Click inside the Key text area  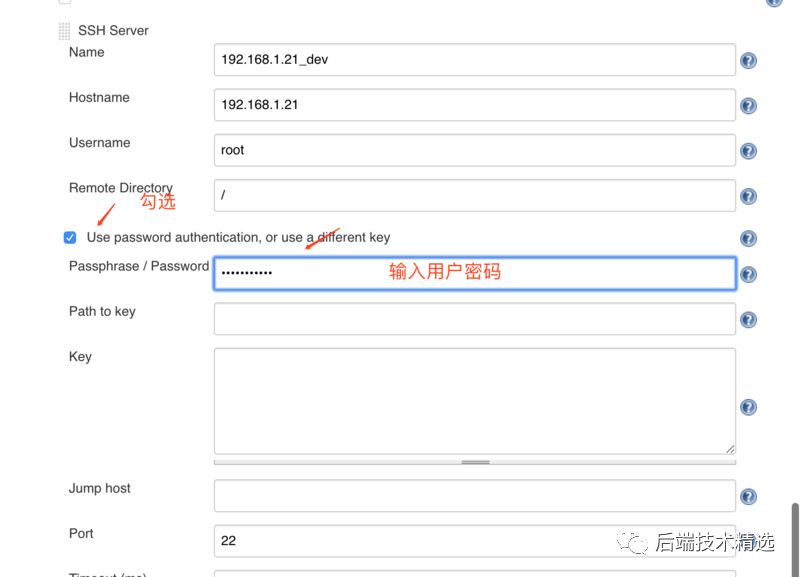pos(474,401)
